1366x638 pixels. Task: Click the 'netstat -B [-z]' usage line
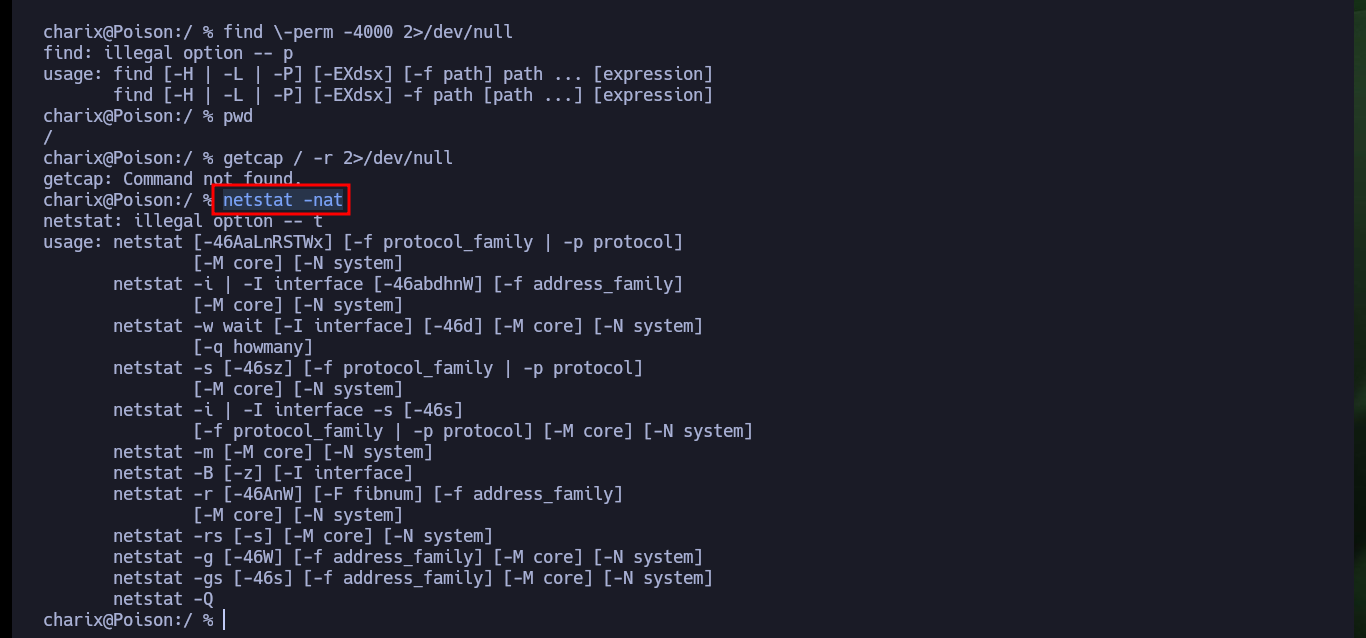[x=263, y=473]
